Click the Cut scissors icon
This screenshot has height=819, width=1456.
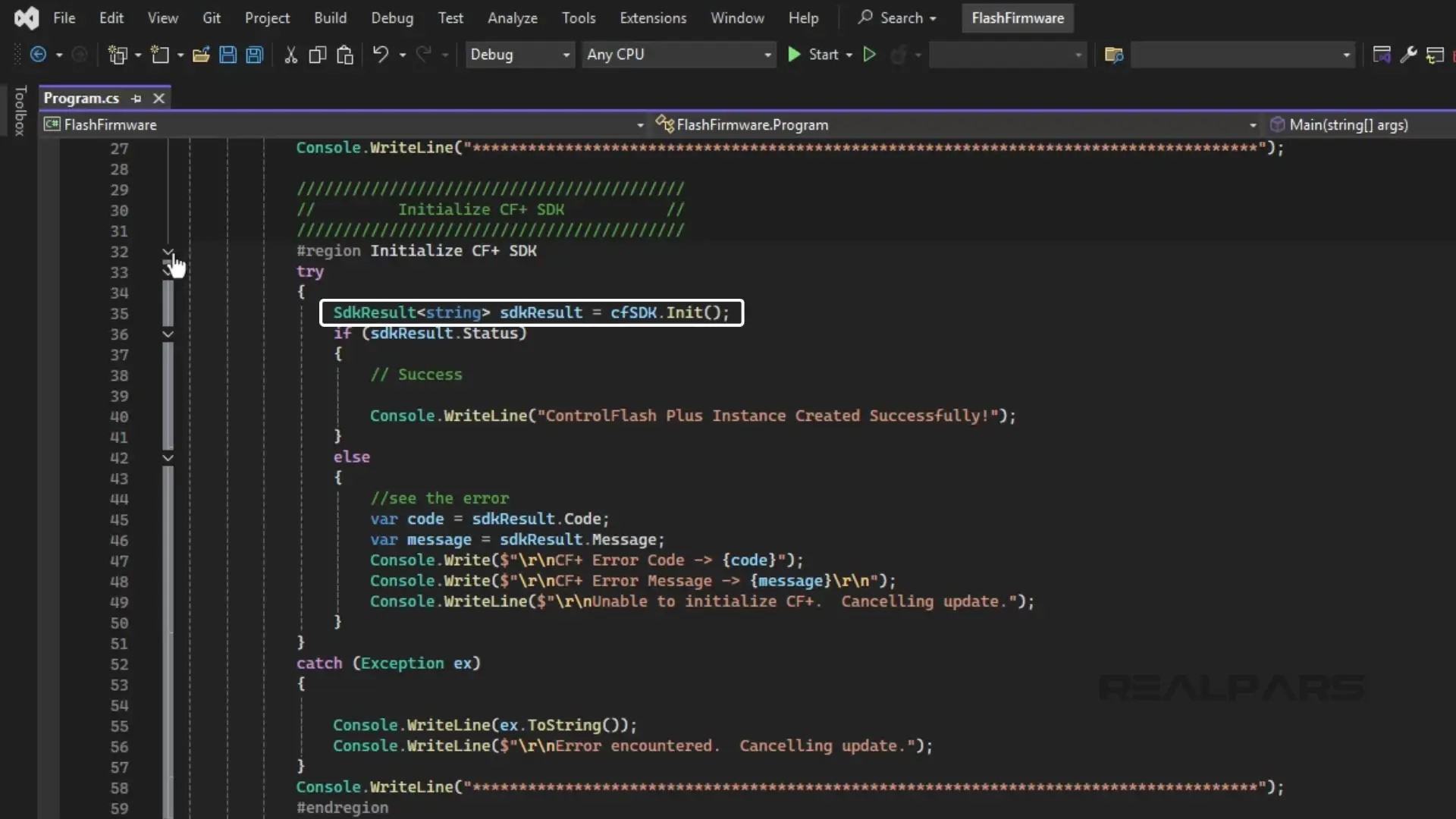point(290,55)
